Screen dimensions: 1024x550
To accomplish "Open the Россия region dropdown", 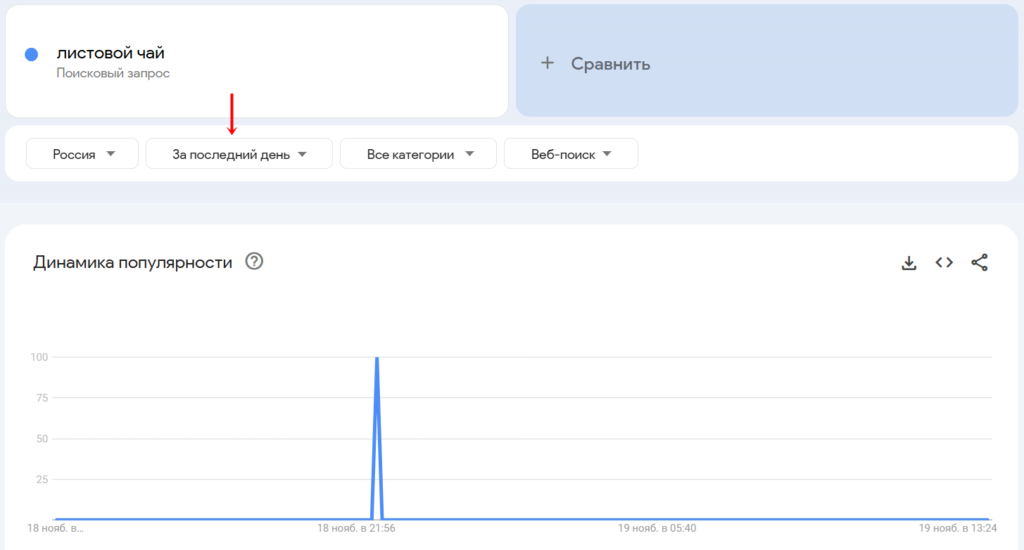I will [x=82, y=154].
